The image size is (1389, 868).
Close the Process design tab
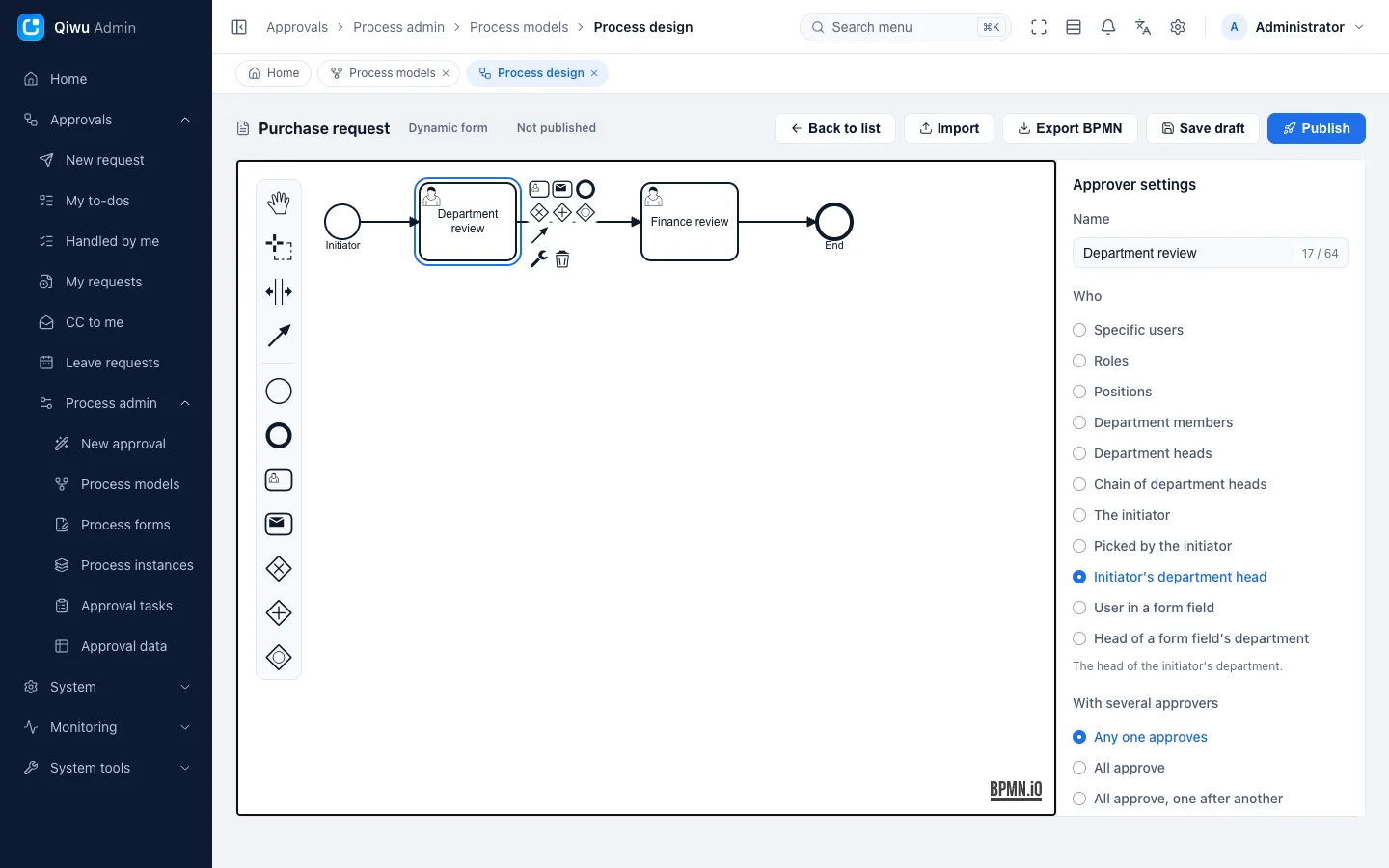[x=594, y=73]
